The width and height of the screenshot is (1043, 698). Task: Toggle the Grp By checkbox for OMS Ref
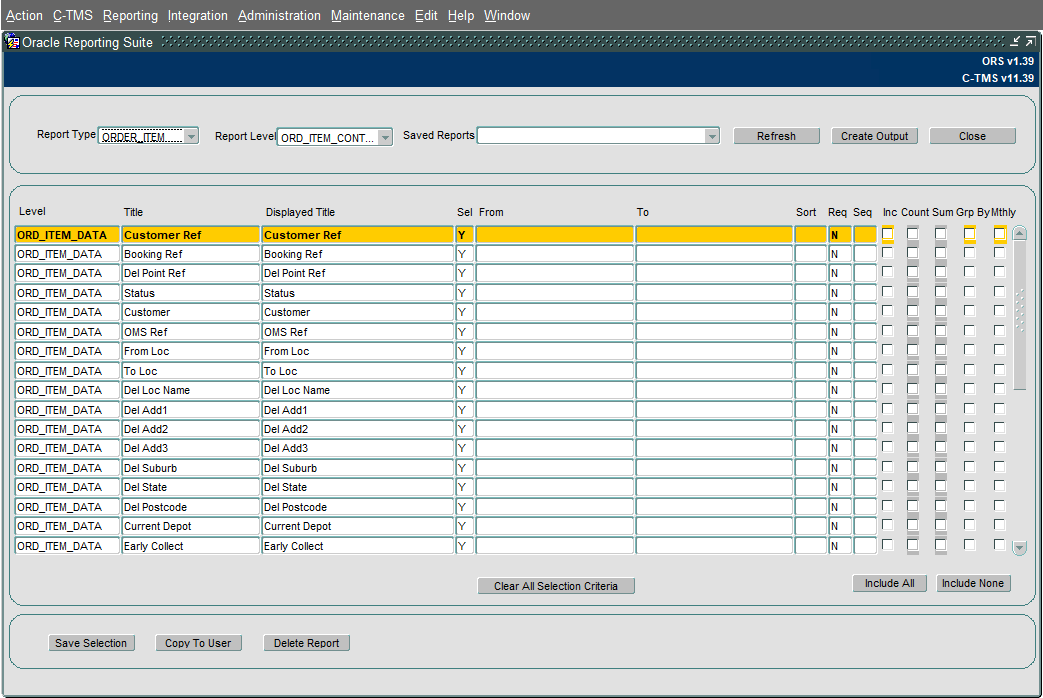click(969, 331)
